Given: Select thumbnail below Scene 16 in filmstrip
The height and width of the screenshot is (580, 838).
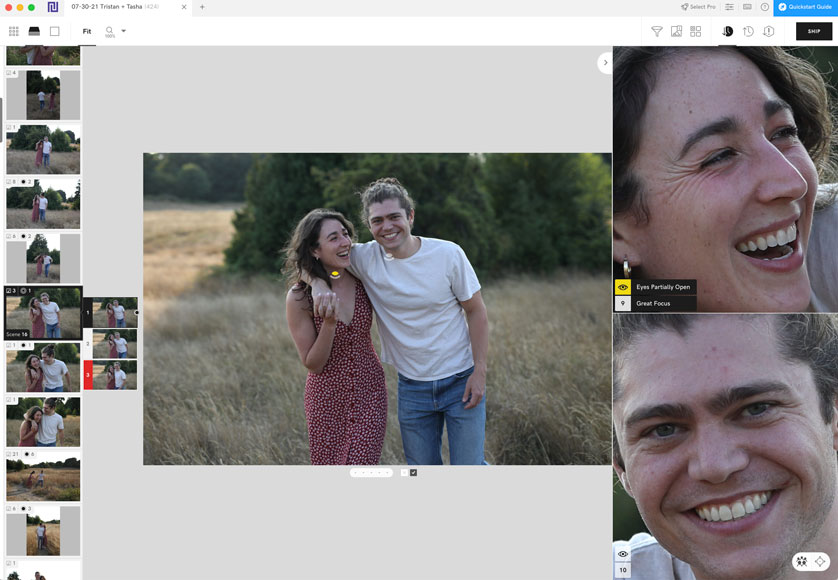Looking at the screenshot, I should click(x=43, y=367).
